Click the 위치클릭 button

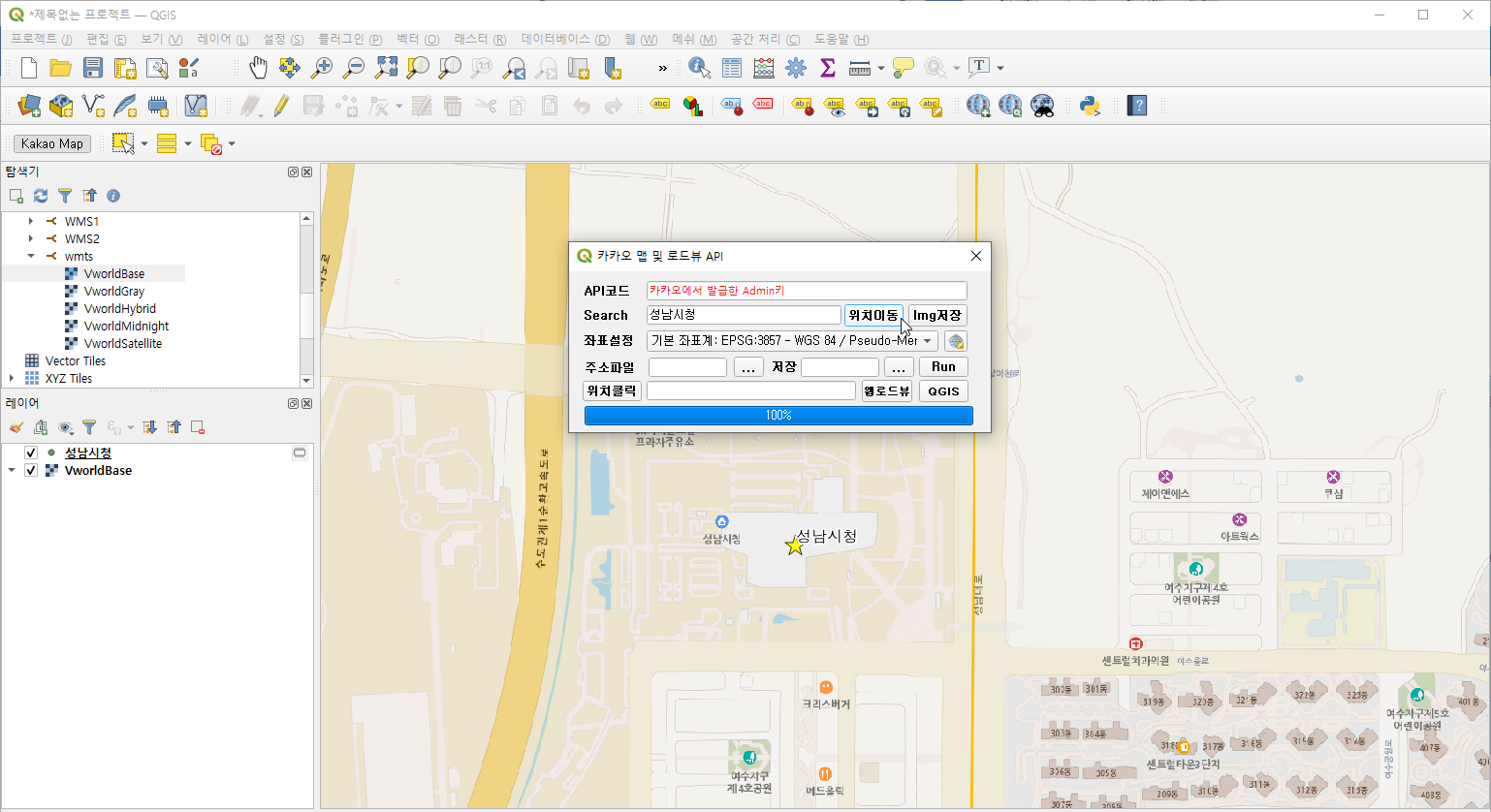(612, 390)
